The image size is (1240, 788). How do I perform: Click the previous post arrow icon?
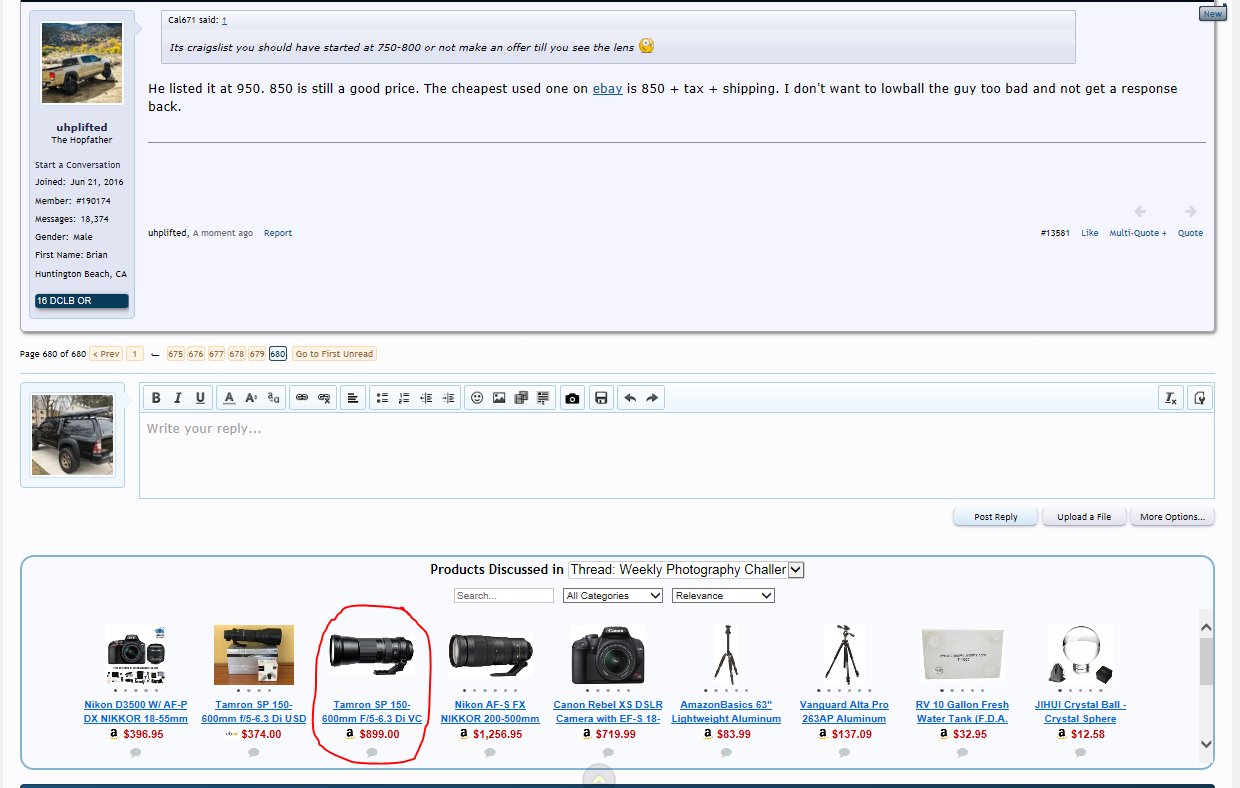tap(1140, 211)
